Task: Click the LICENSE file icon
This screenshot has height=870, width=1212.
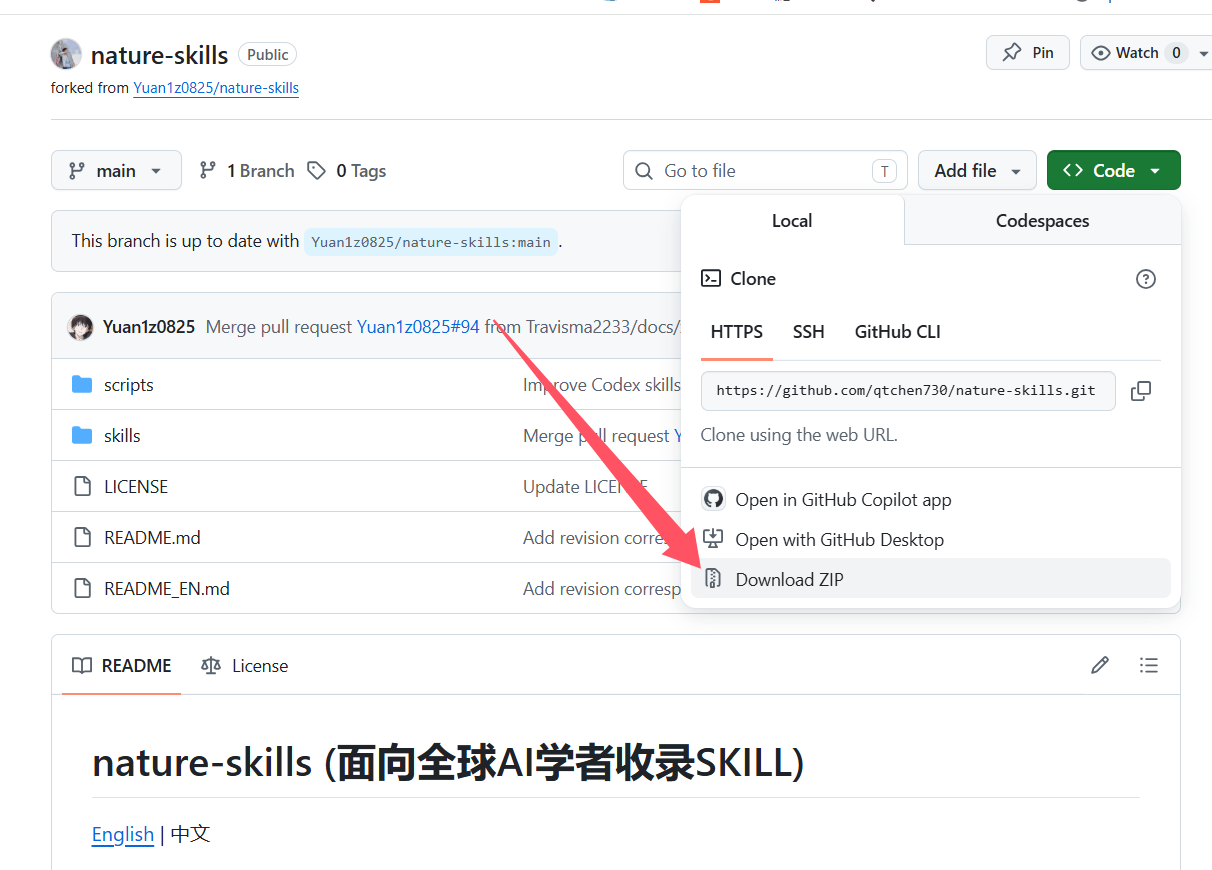Action: 83,487
